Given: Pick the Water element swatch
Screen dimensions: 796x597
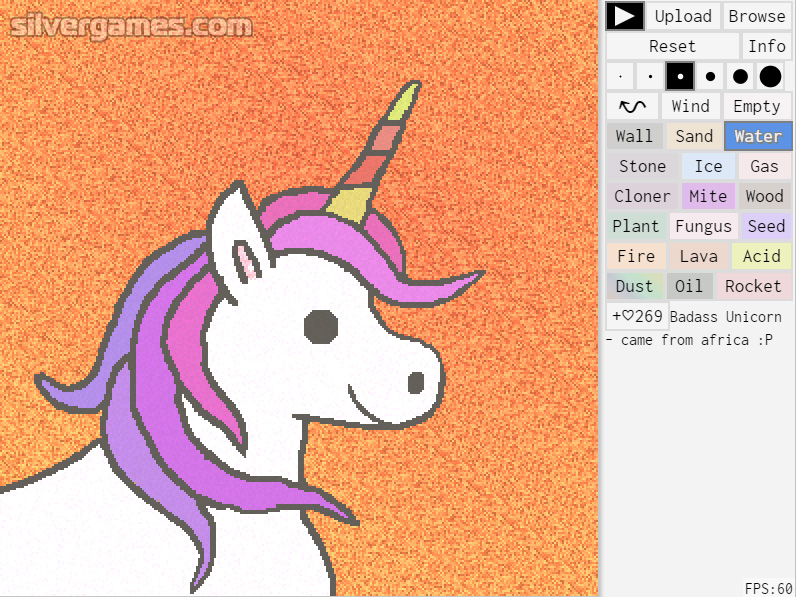Looking at the screenshot, I should tap(758, 136).
